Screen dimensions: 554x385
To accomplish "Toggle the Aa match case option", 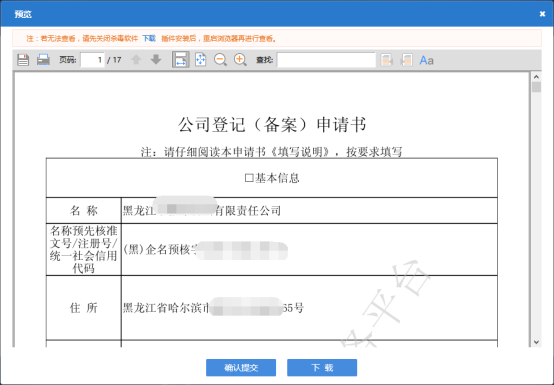I will pyautogui.click(x=426, y=60).
